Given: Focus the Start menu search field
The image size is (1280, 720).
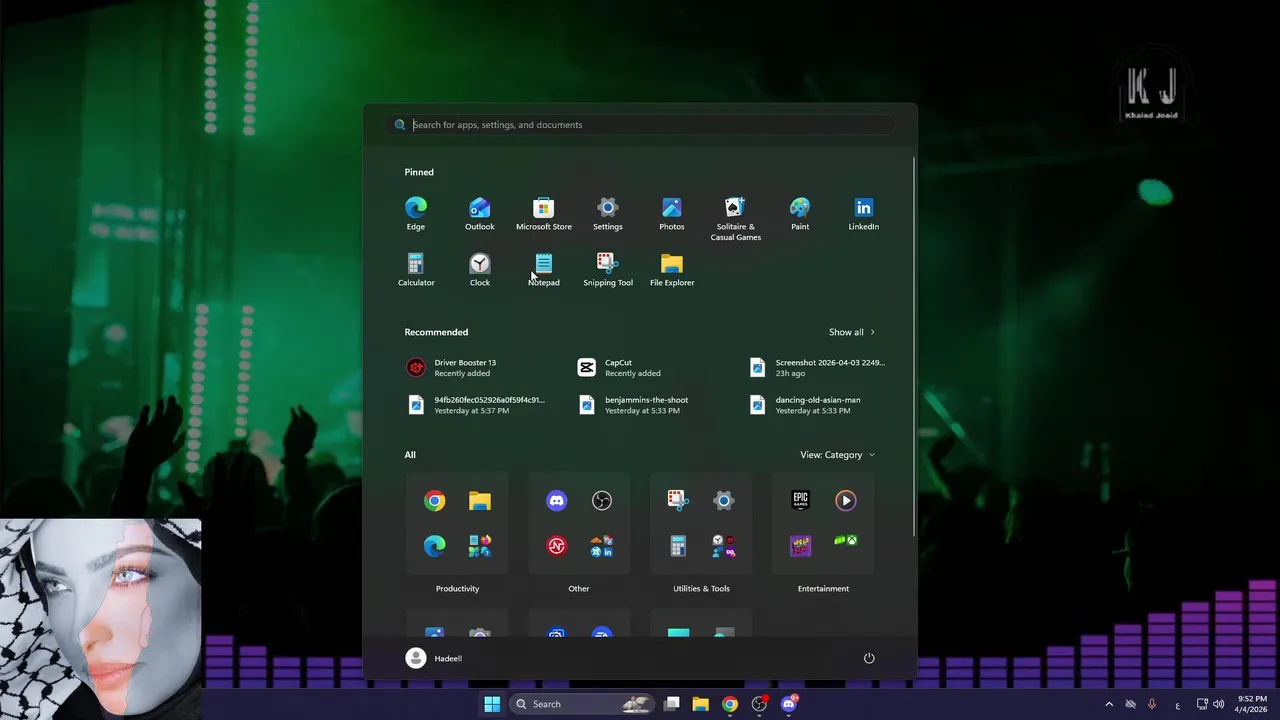Looking at the screenshot, I should 640,125.
